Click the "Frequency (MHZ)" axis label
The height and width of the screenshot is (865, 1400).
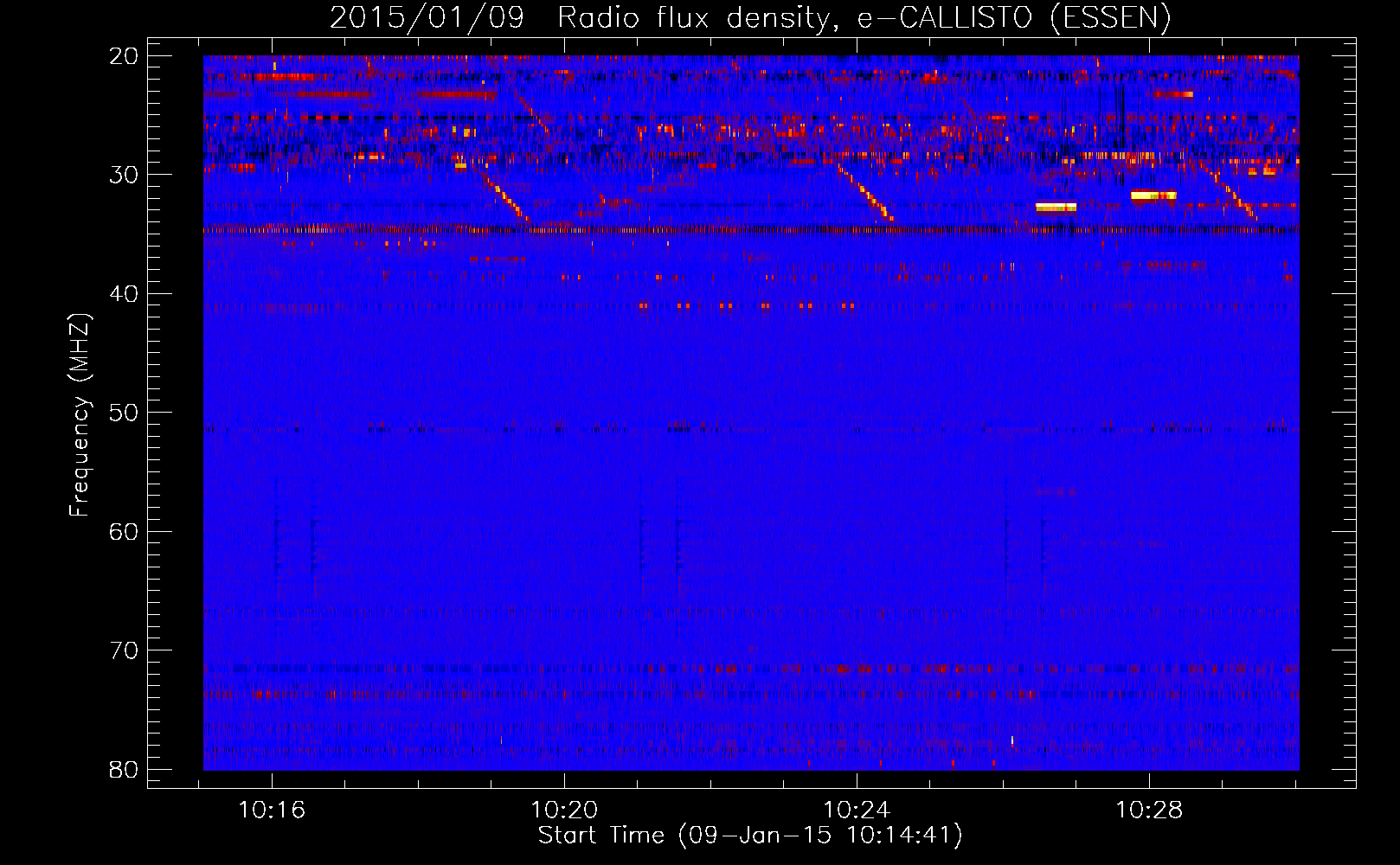[x=79, y=415]
